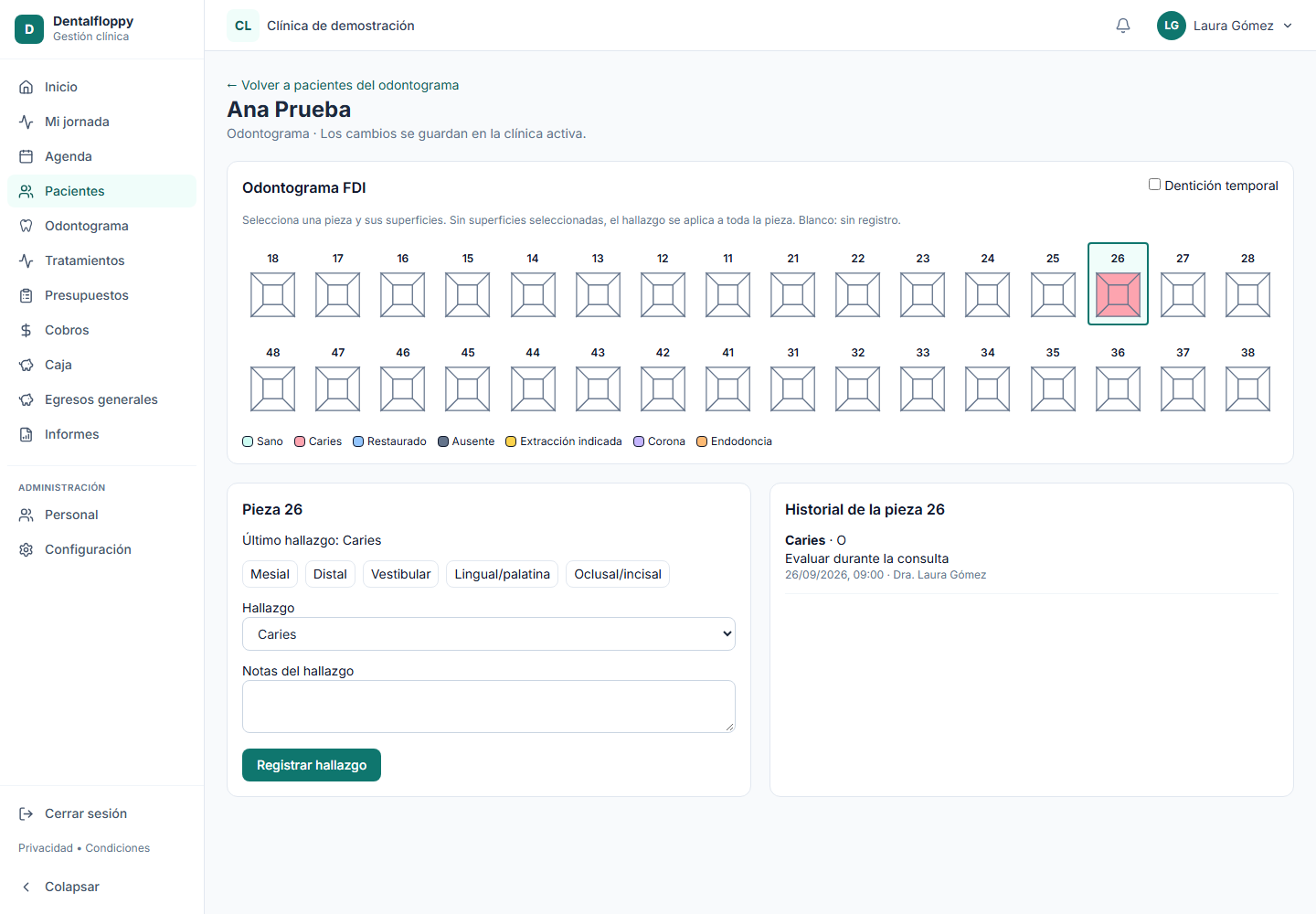This screenshot has width=1316, height=914.
Task: Click the CL clinic badge in header
Action: [x=243, y=26]
